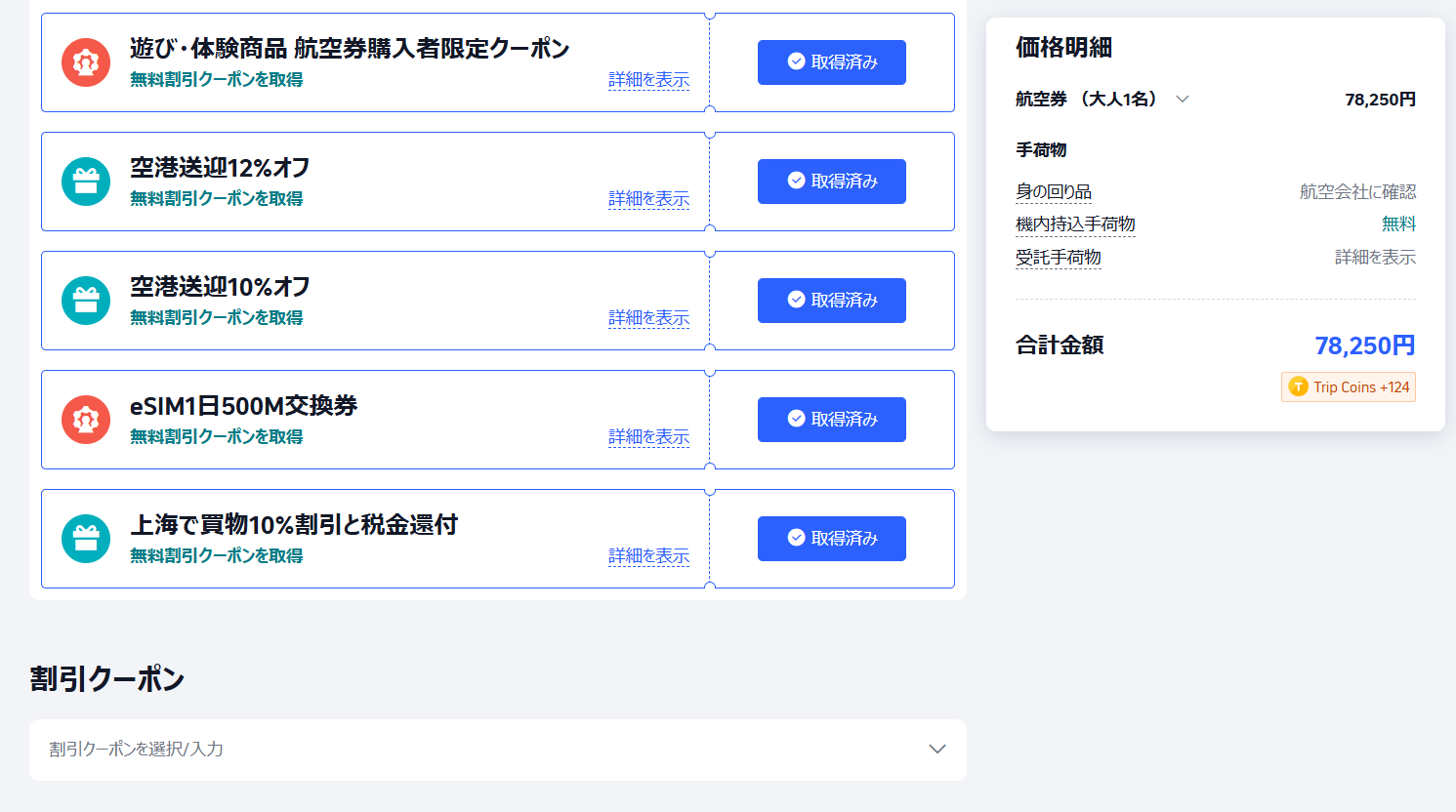This screenshot has height=812, width=1456.
Task: Click the red coupon icon on 遊び・体験商品 coupon
Action: [86, 61]
